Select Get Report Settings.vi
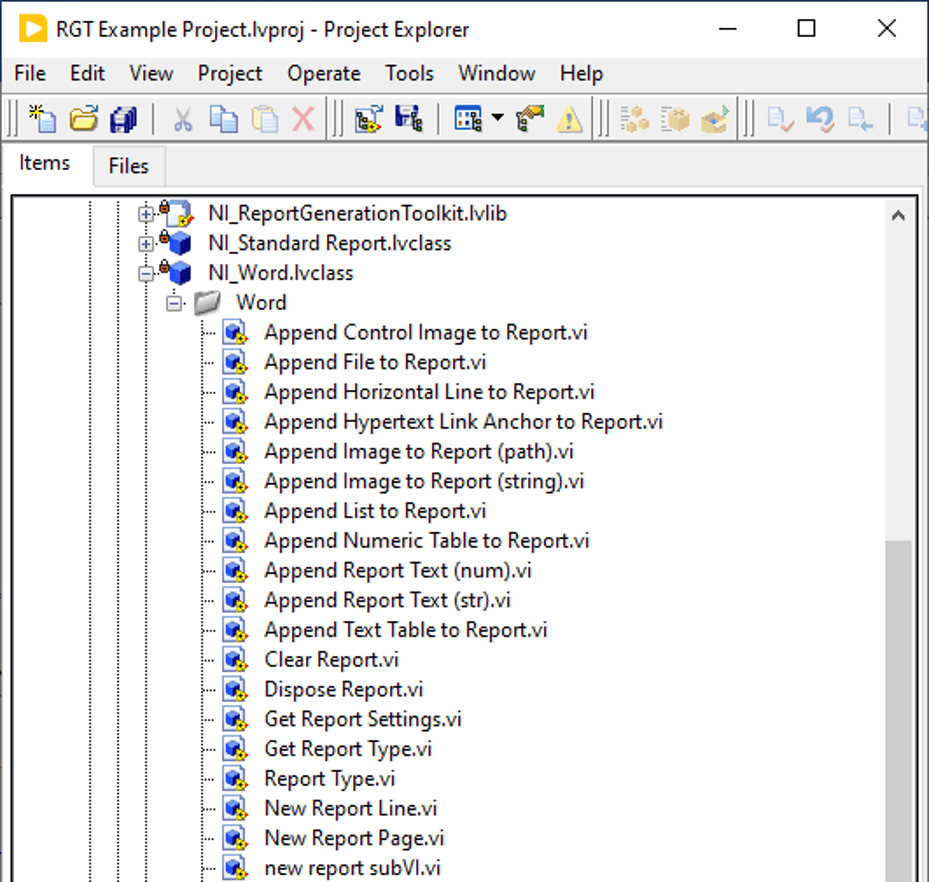Screen dimensions: 929x882 click(x=363, y=719)
